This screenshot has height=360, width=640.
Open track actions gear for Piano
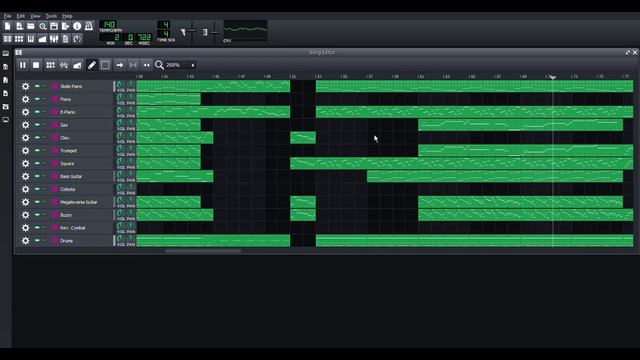tap(25, 99)
